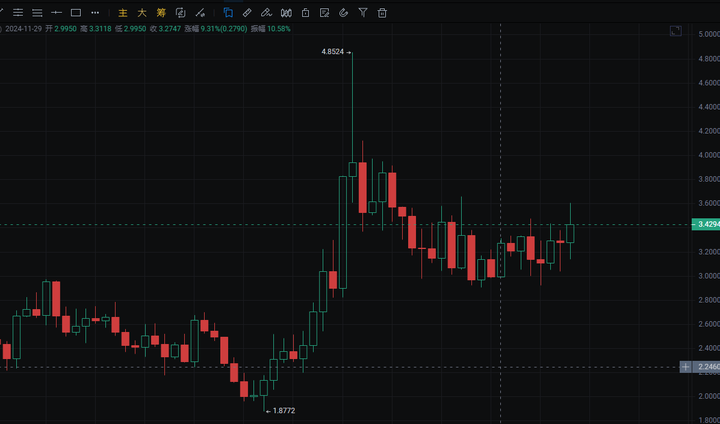Click the 开 2.9950 opening value
The width and height of the screenshot is (720, 424).
[61, 29]
